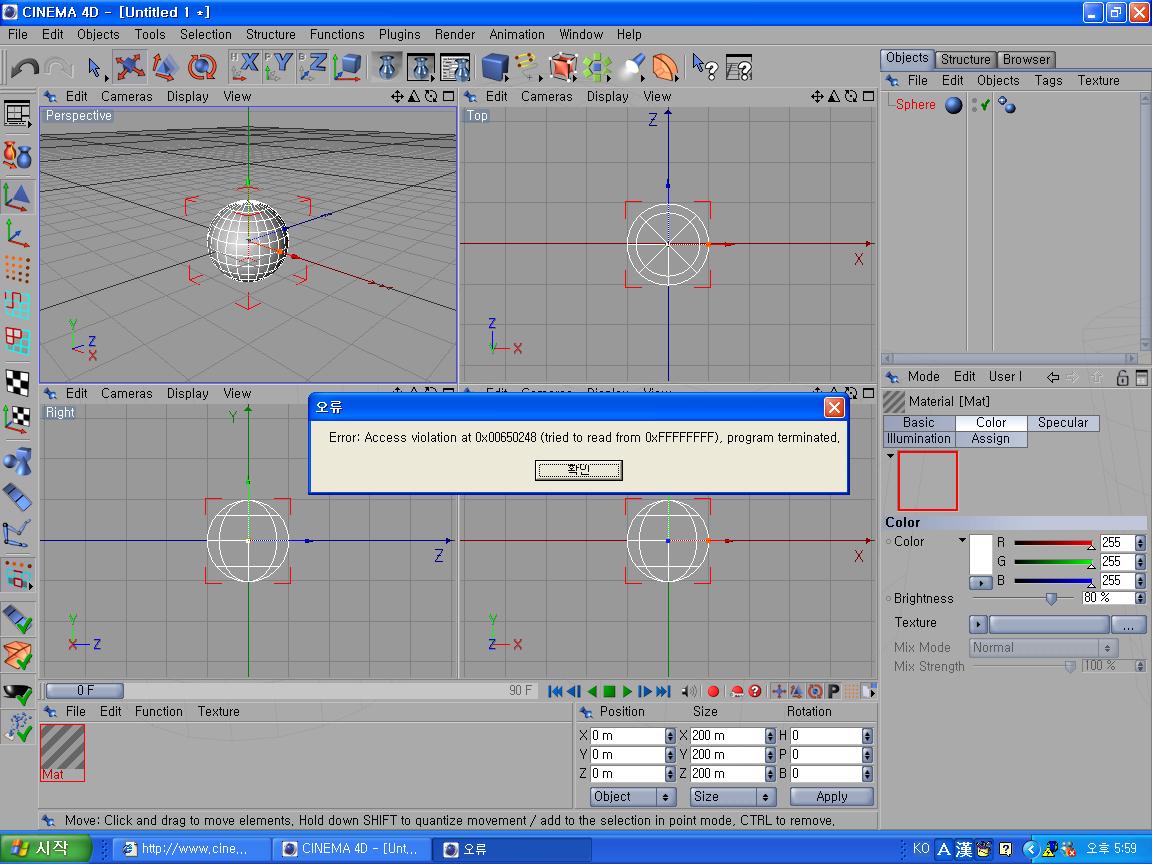Close the 오류 error dialog
The width and height of the screenshot is (1152, 864).
tap(834, 407)
